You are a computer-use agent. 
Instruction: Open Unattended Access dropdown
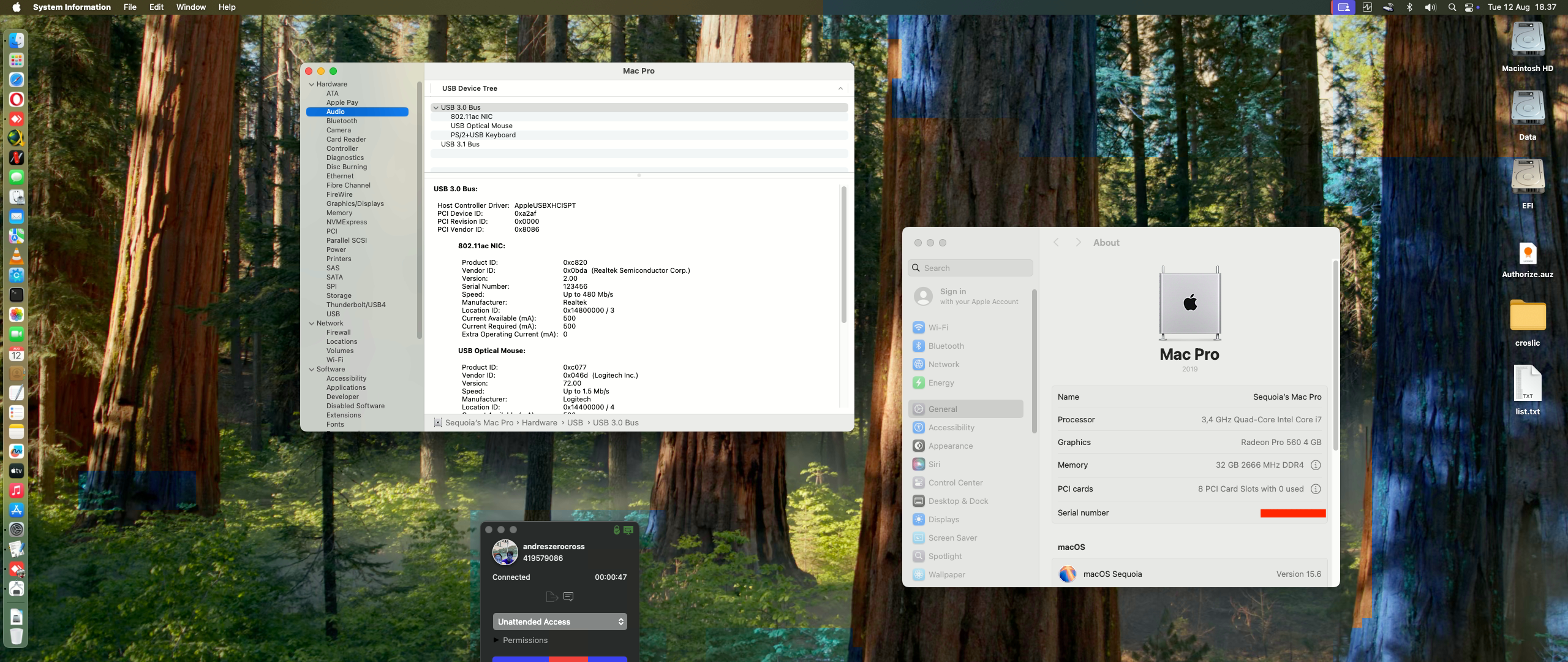pyautogui.click(x=560, y=622)
